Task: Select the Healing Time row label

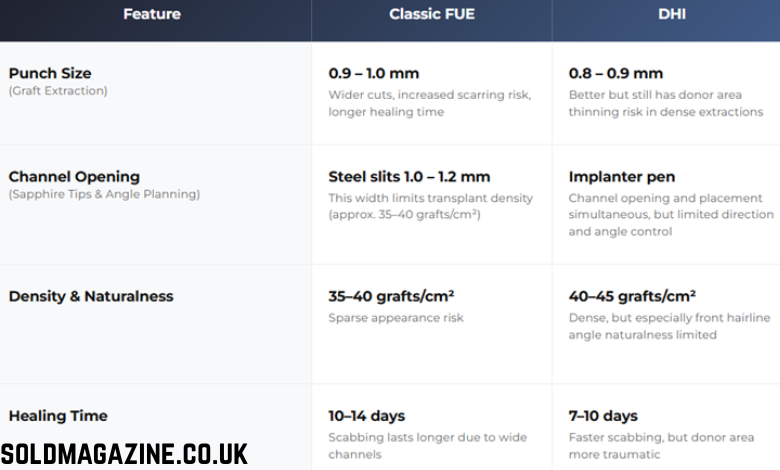Action: pyautogui.click(x=58, y=416)
